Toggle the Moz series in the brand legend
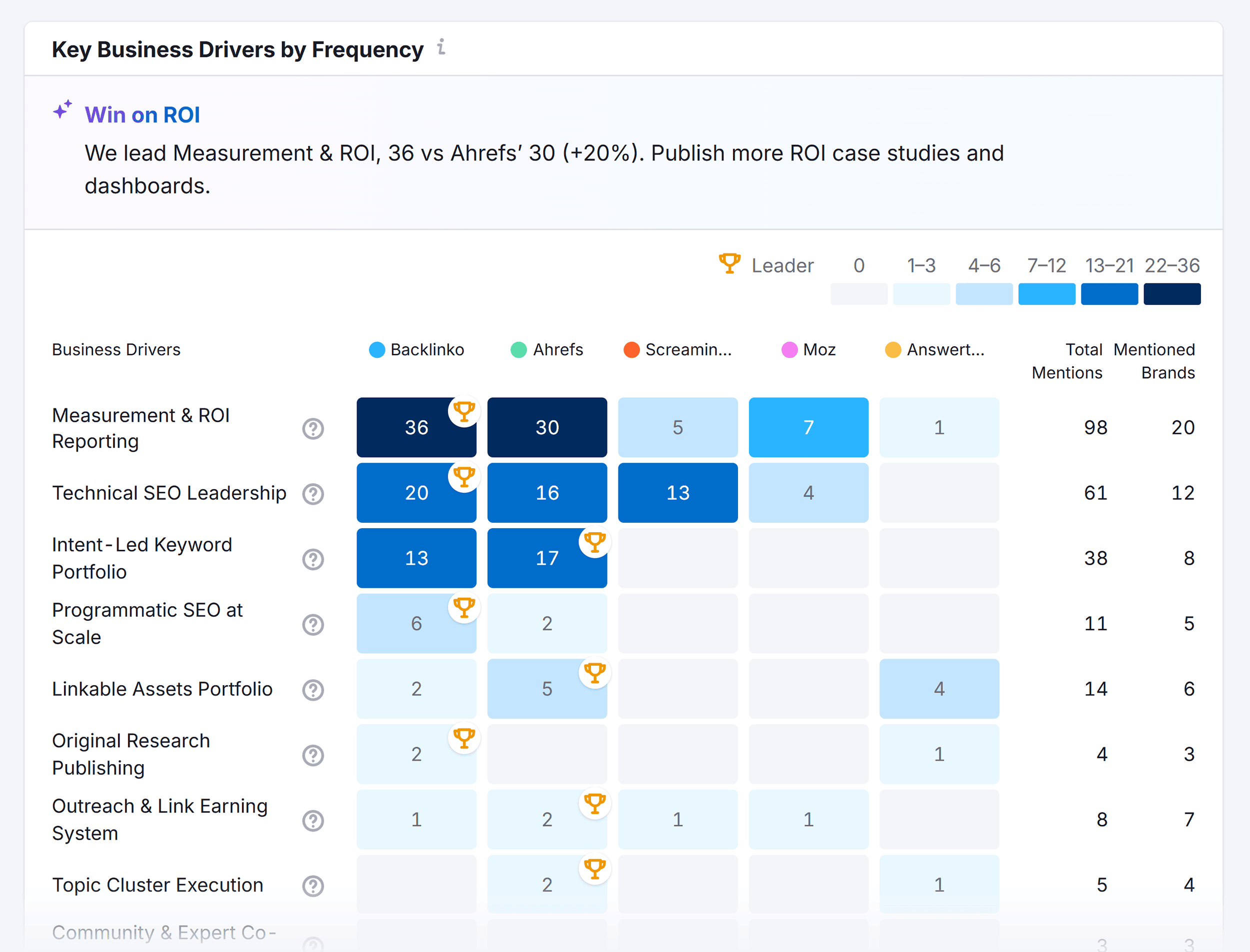The image size is (1250, 952). (x=809, y=350)
